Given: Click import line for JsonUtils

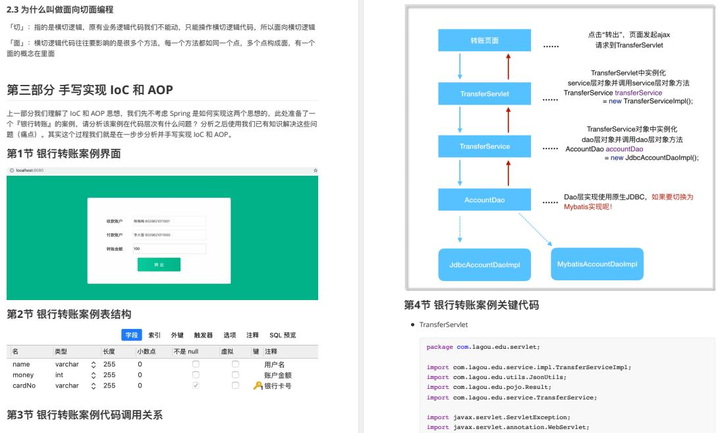Looking at the screenshot, I should tap(496, 377).
